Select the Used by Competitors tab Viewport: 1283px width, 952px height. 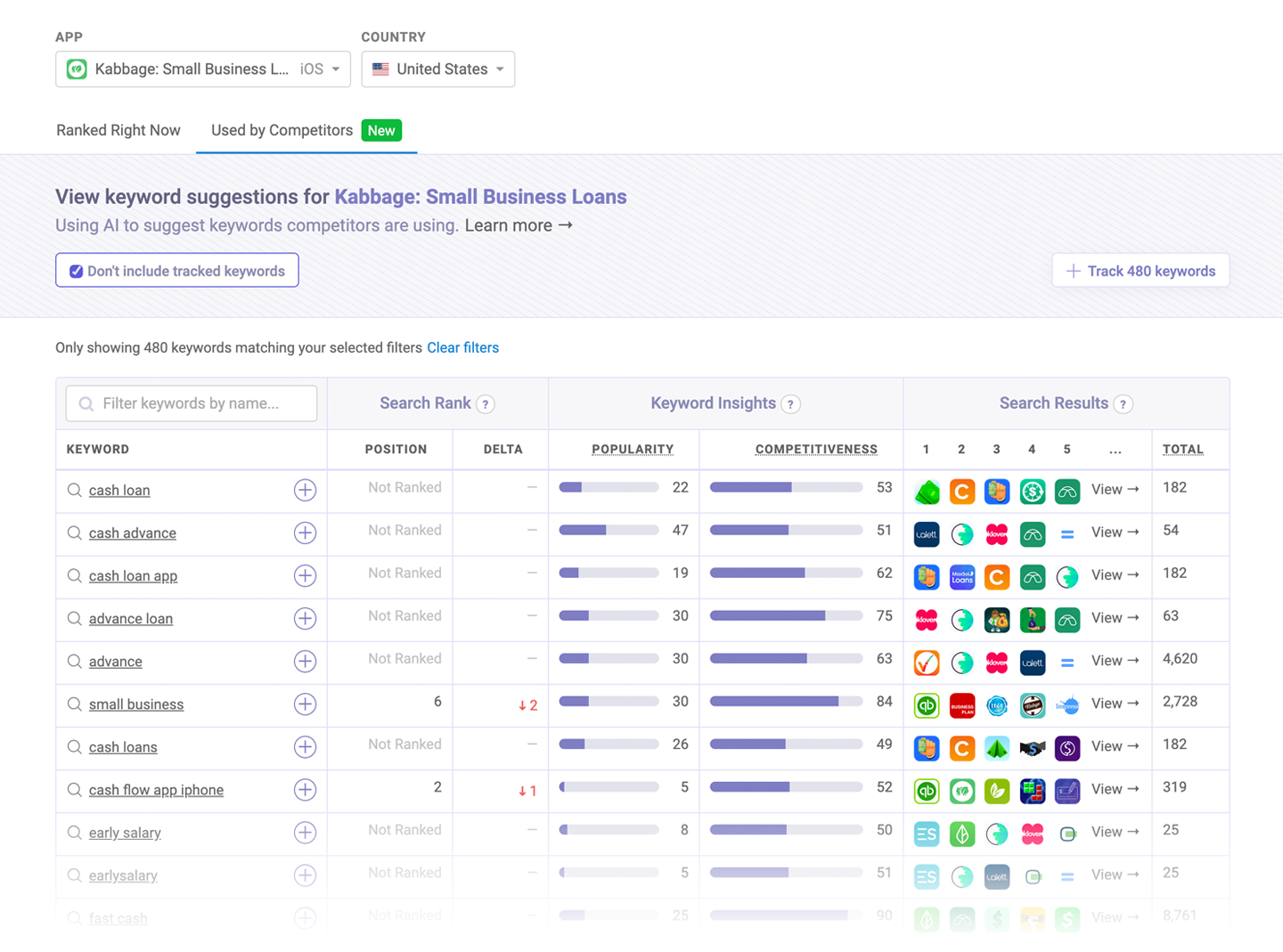[281, 130]
